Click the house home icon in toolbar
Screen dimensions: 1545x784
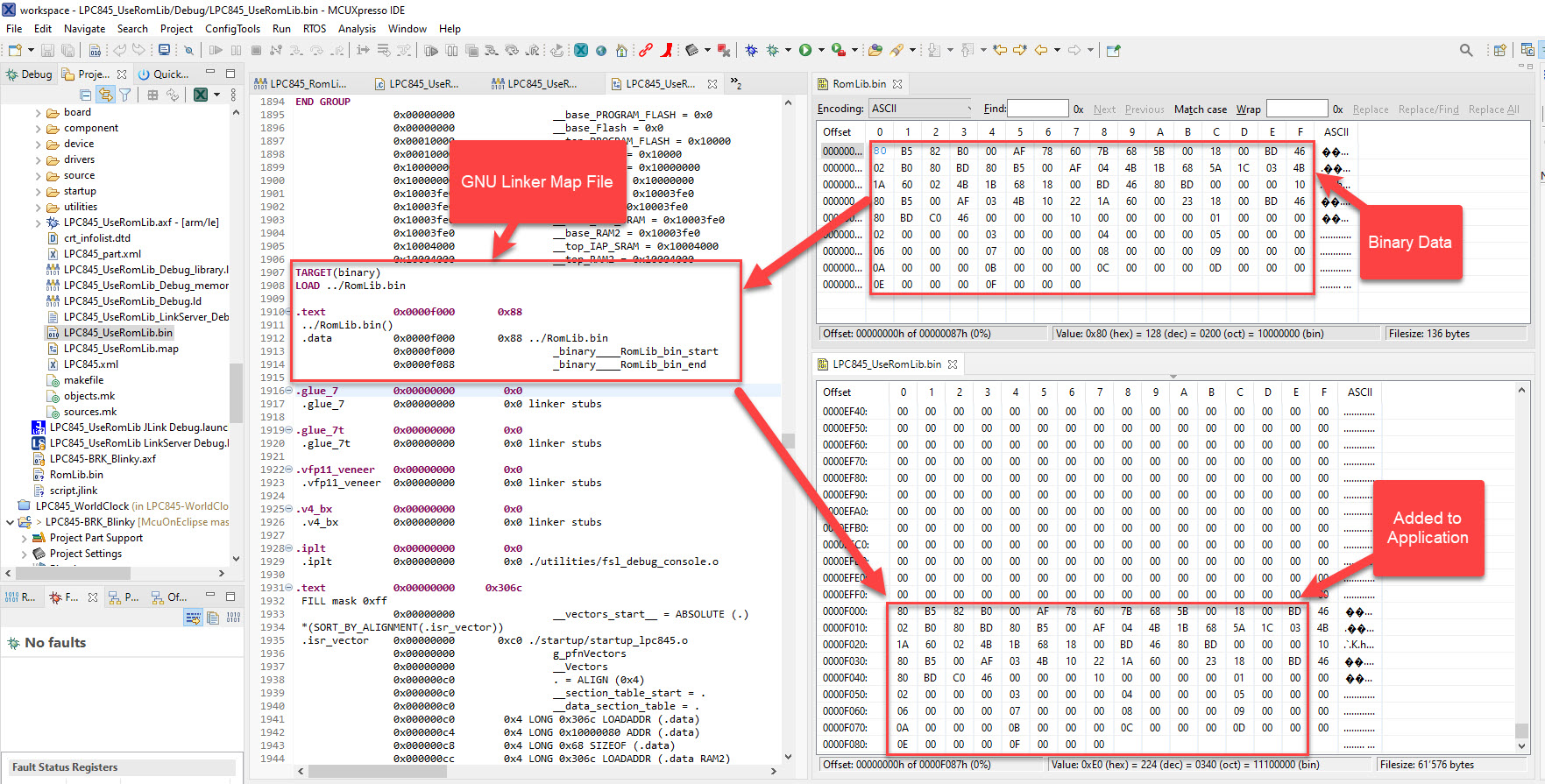pyautogui.click(x=621, y=51)
